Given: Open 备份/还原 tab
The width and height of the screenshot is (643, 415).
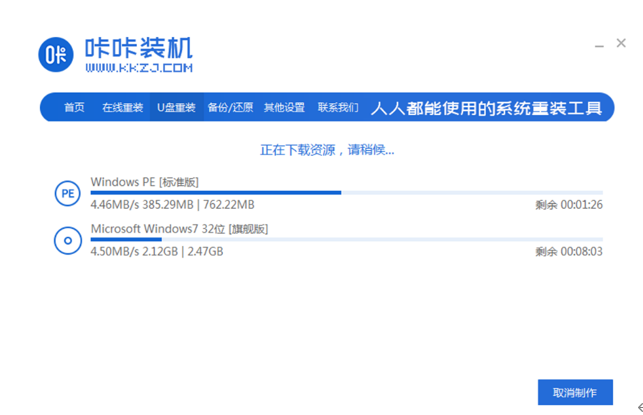Looking at the screenshot, I should [x=230, y=107].
